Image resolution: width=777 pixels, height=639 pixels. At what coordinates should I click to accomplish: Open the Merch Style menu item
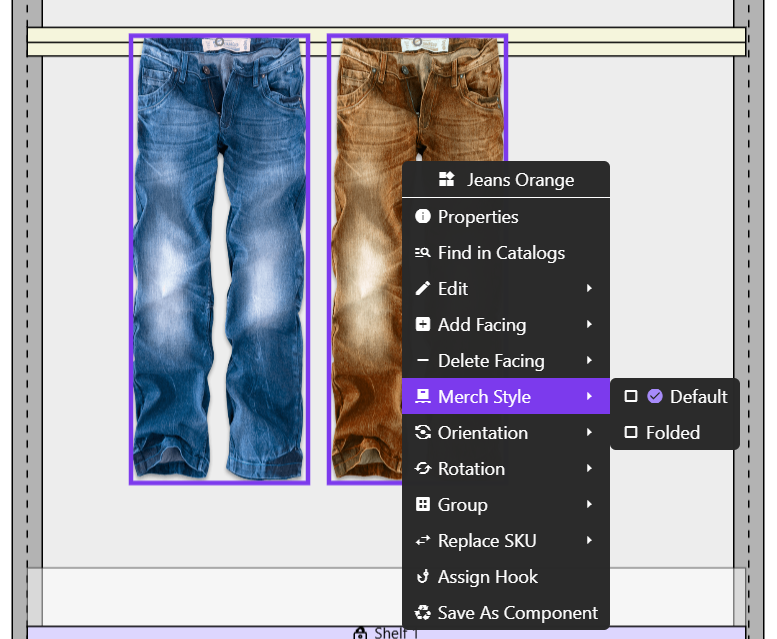coord(484,397)
